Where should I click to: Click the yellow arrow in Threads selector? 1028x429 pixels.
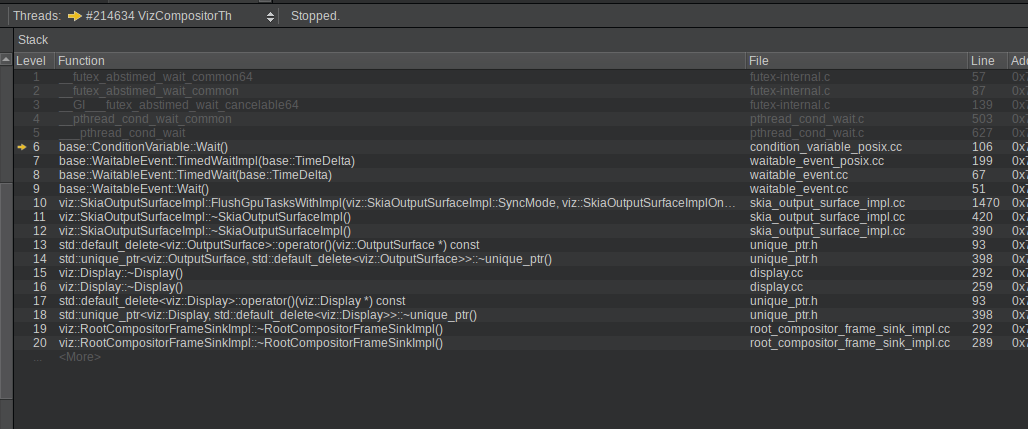click(x=75, y=16)
